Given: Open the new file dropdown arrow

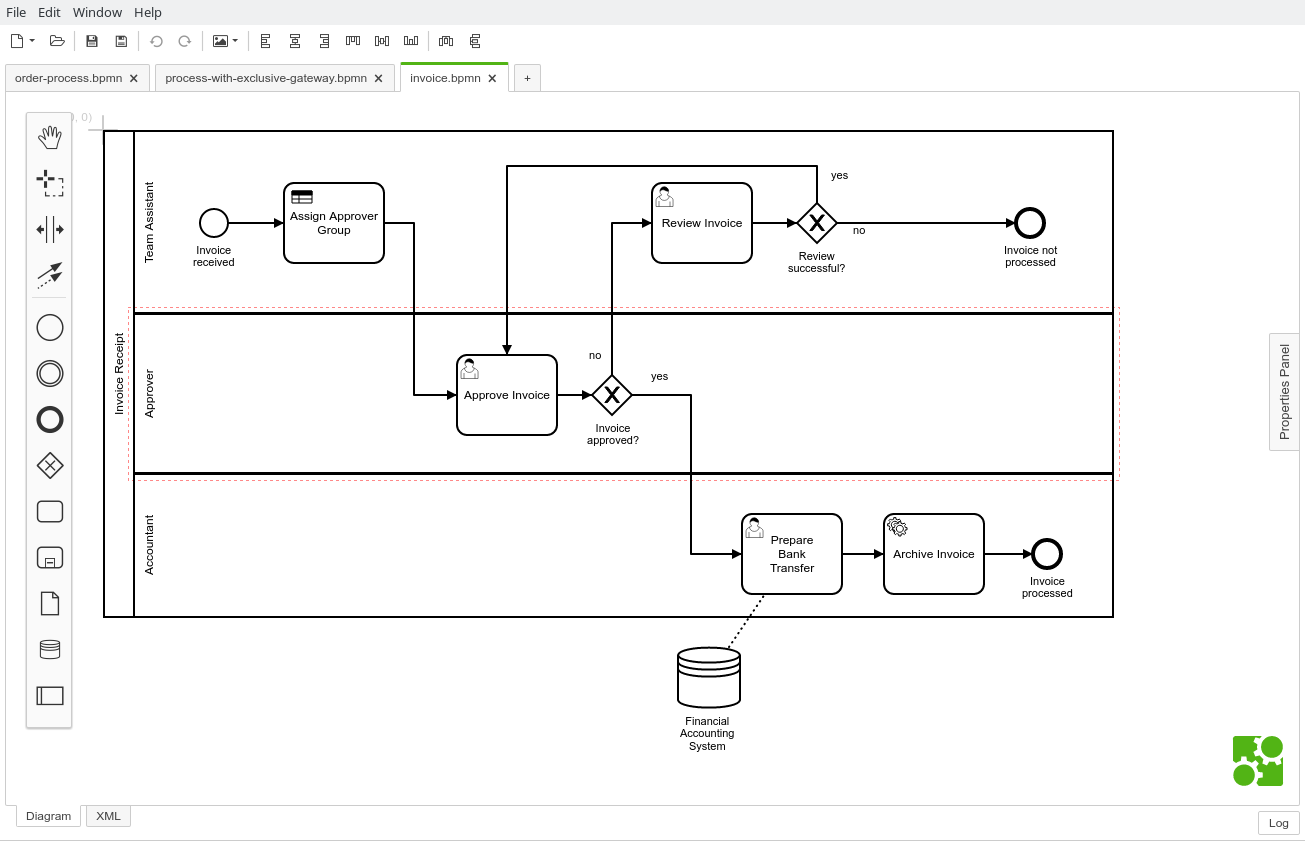Looking at the screenshot, I should coord(31,41).
